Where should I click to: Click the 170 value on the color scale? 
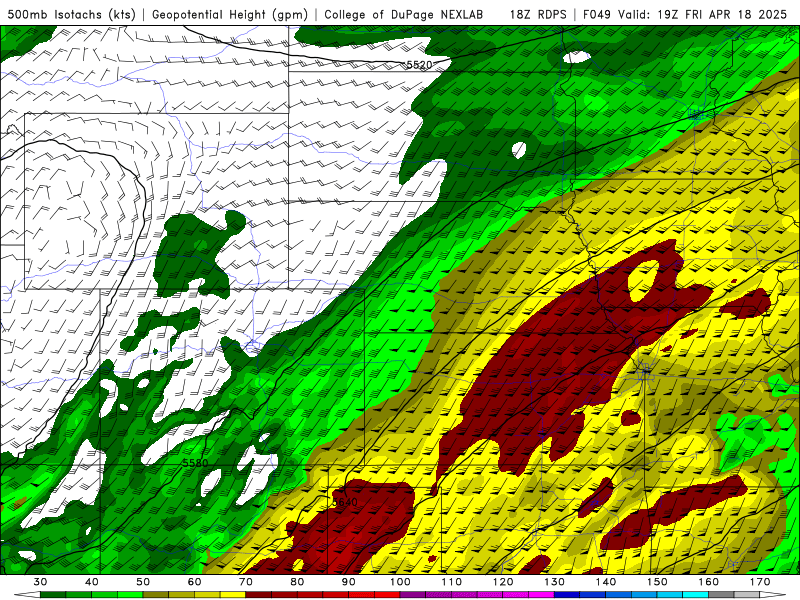click(x=760, y=582)
